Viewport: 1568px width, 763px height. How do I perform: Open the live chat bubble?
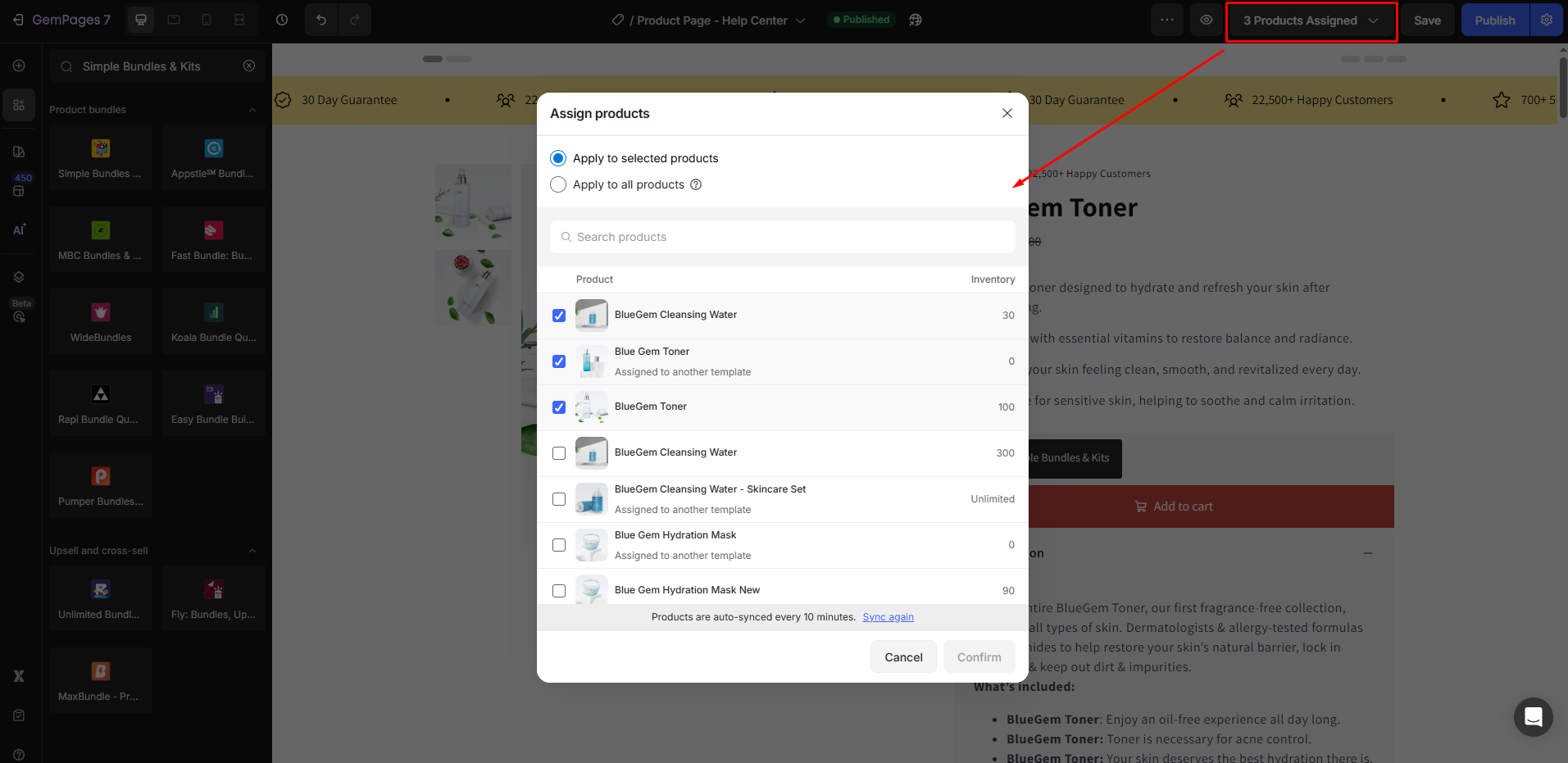[x=1533, y=717]
